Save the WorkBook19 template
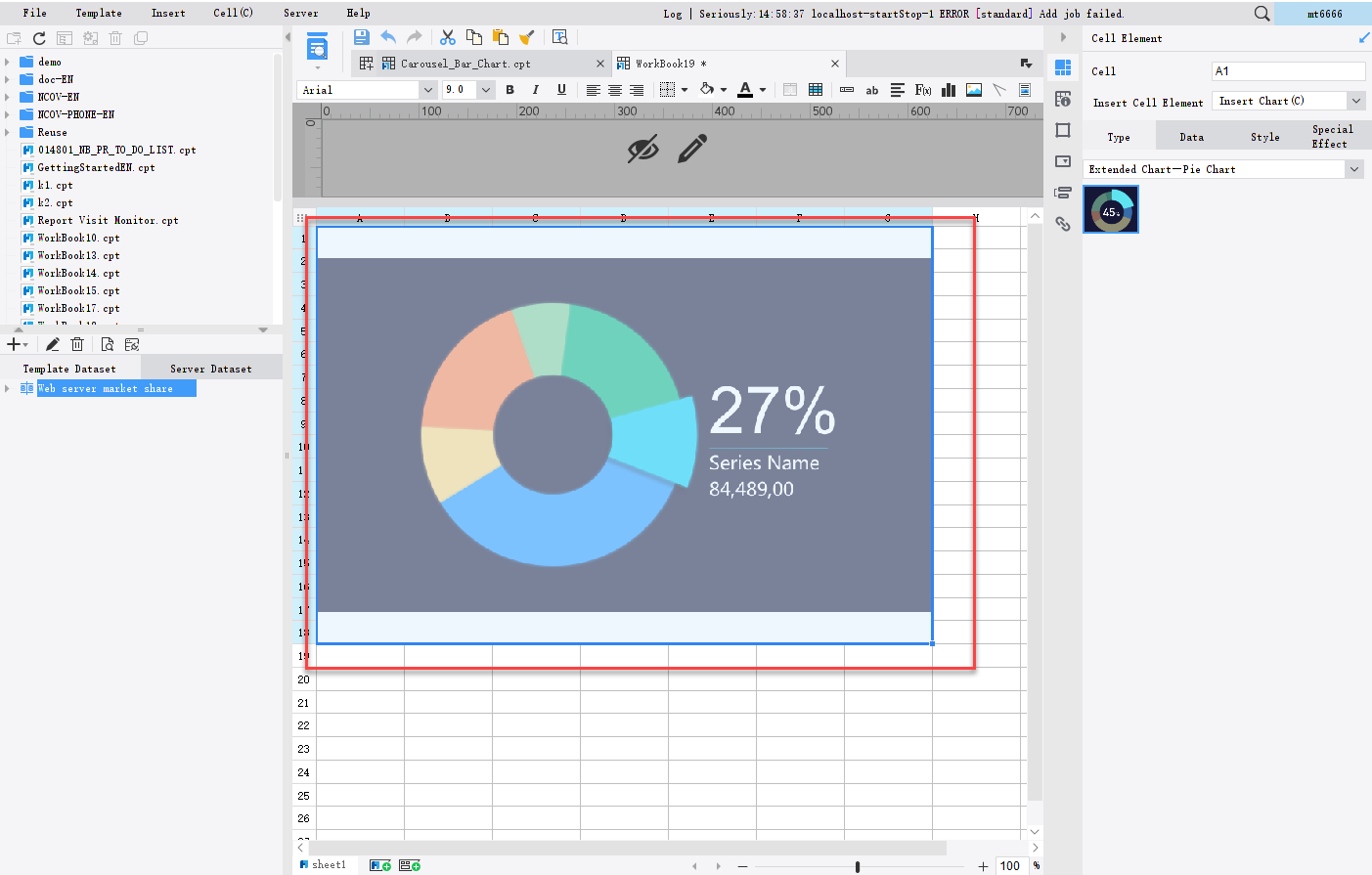1372x875 pixels. [361, 36]
